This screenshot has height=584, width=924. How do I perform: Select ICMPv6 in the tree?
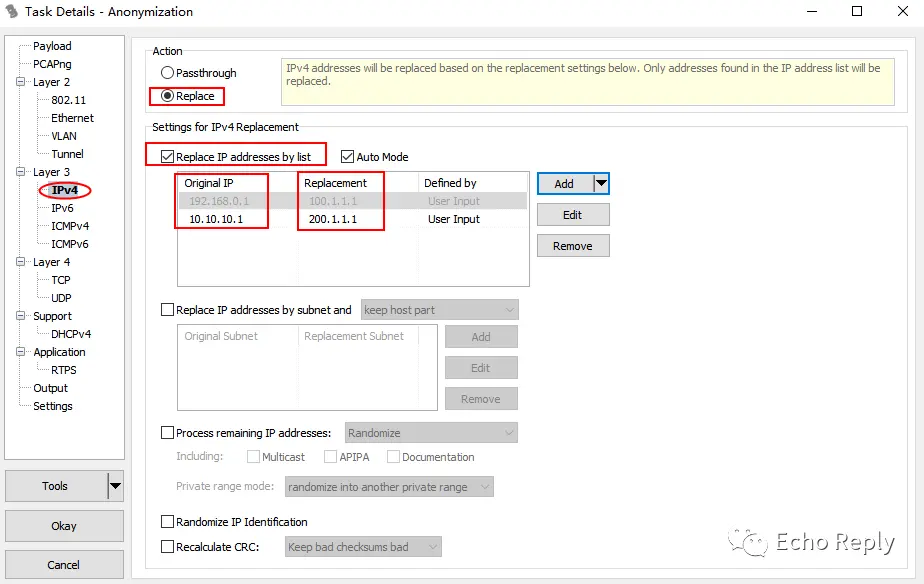(70, 244)
